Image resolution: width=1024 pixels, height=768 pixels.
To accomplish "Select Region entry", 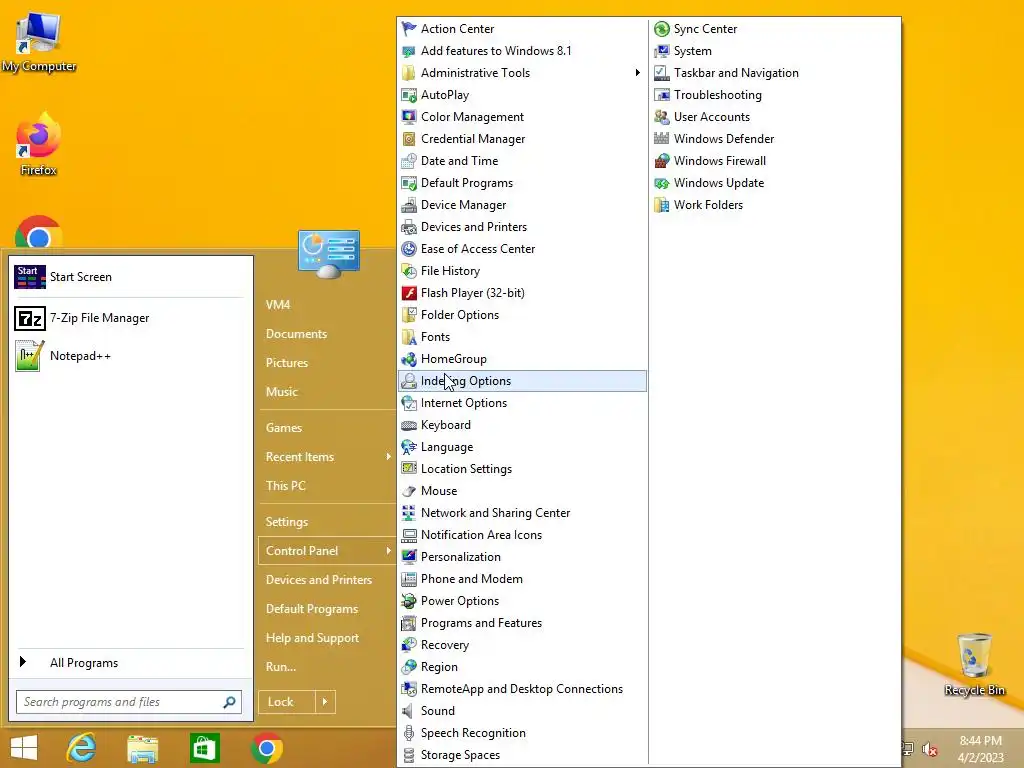I will [x=522, y=667].
